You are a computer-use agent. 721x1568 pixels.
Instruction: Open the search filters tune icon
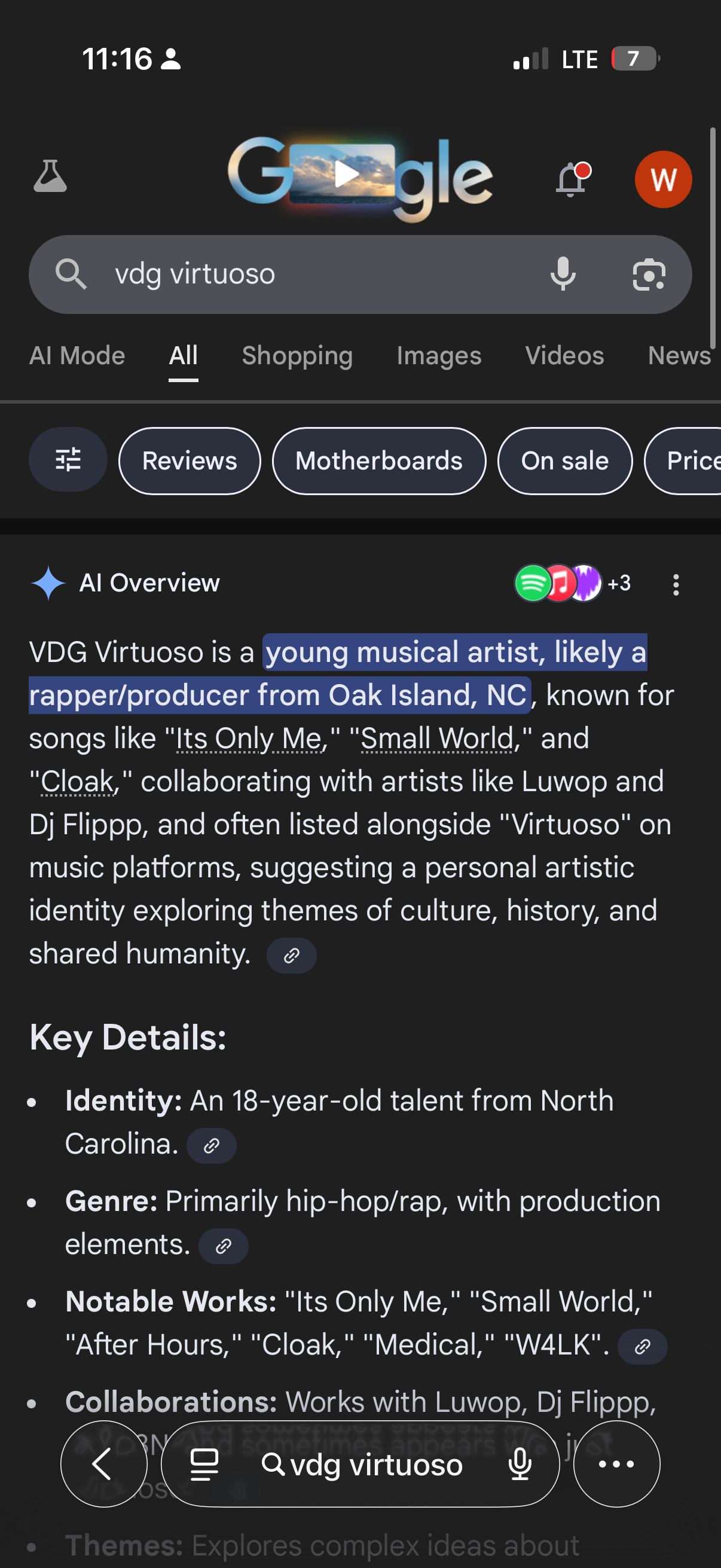[x=68, y=460]
